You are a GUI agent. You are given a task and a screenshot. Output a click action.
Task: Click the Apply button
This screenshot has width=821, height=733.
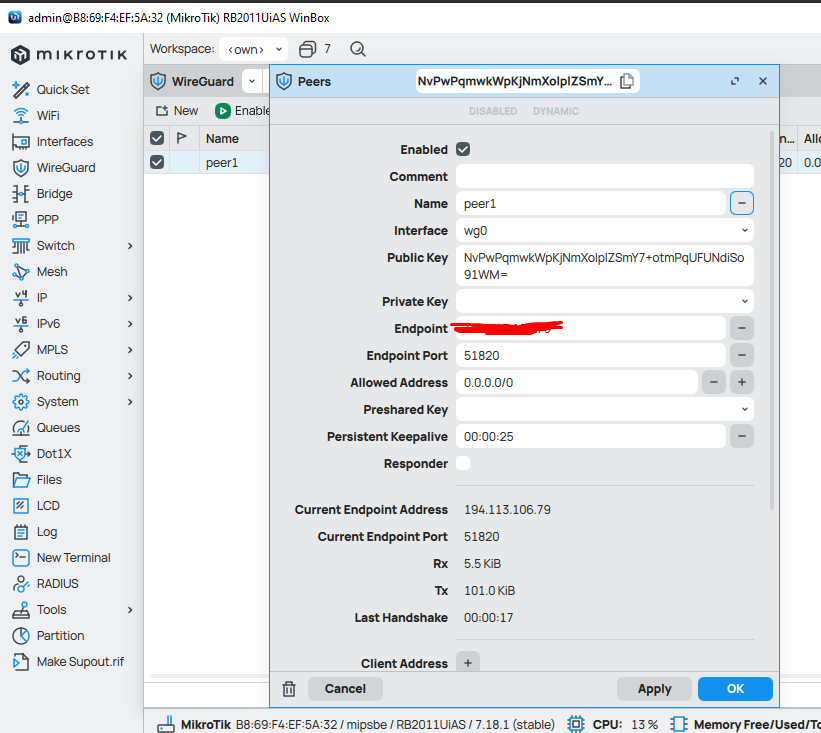[x=654, y=688]
